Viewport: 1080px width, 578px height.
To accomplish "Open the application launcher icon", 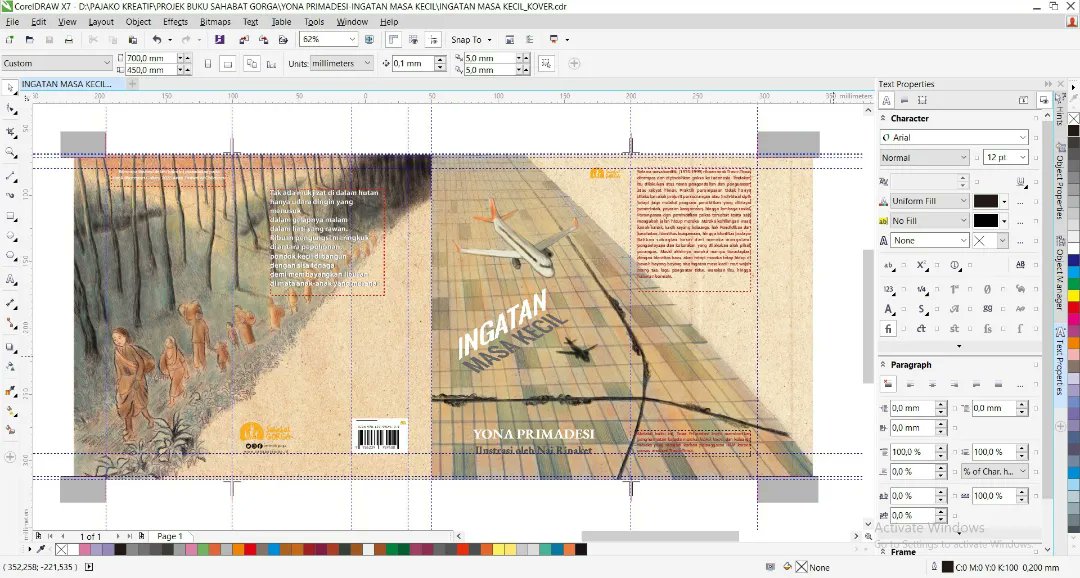I will (x=554, y=40).
